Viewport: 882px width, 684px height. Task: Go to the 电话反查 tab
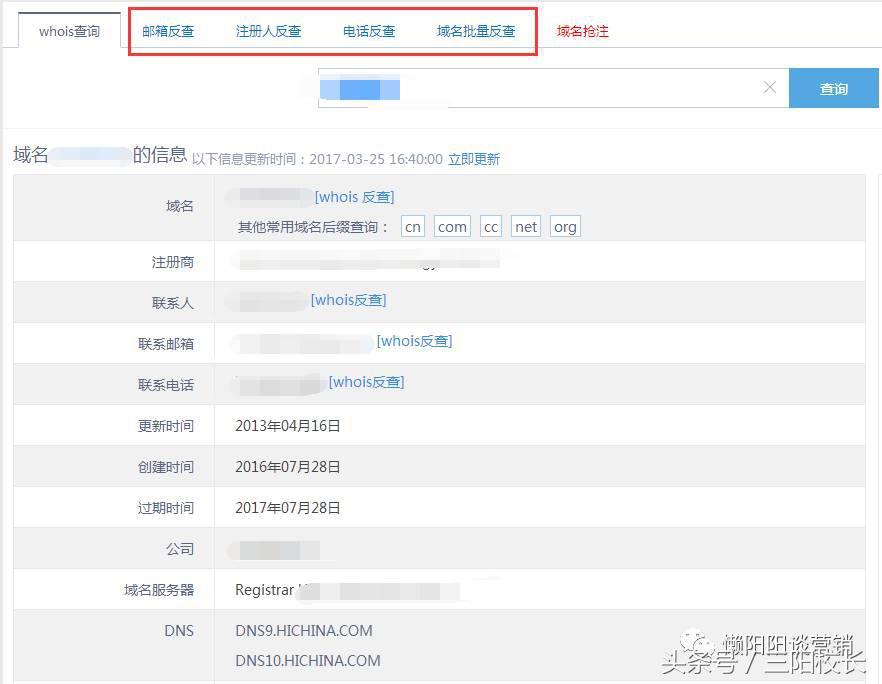[369, 31]
